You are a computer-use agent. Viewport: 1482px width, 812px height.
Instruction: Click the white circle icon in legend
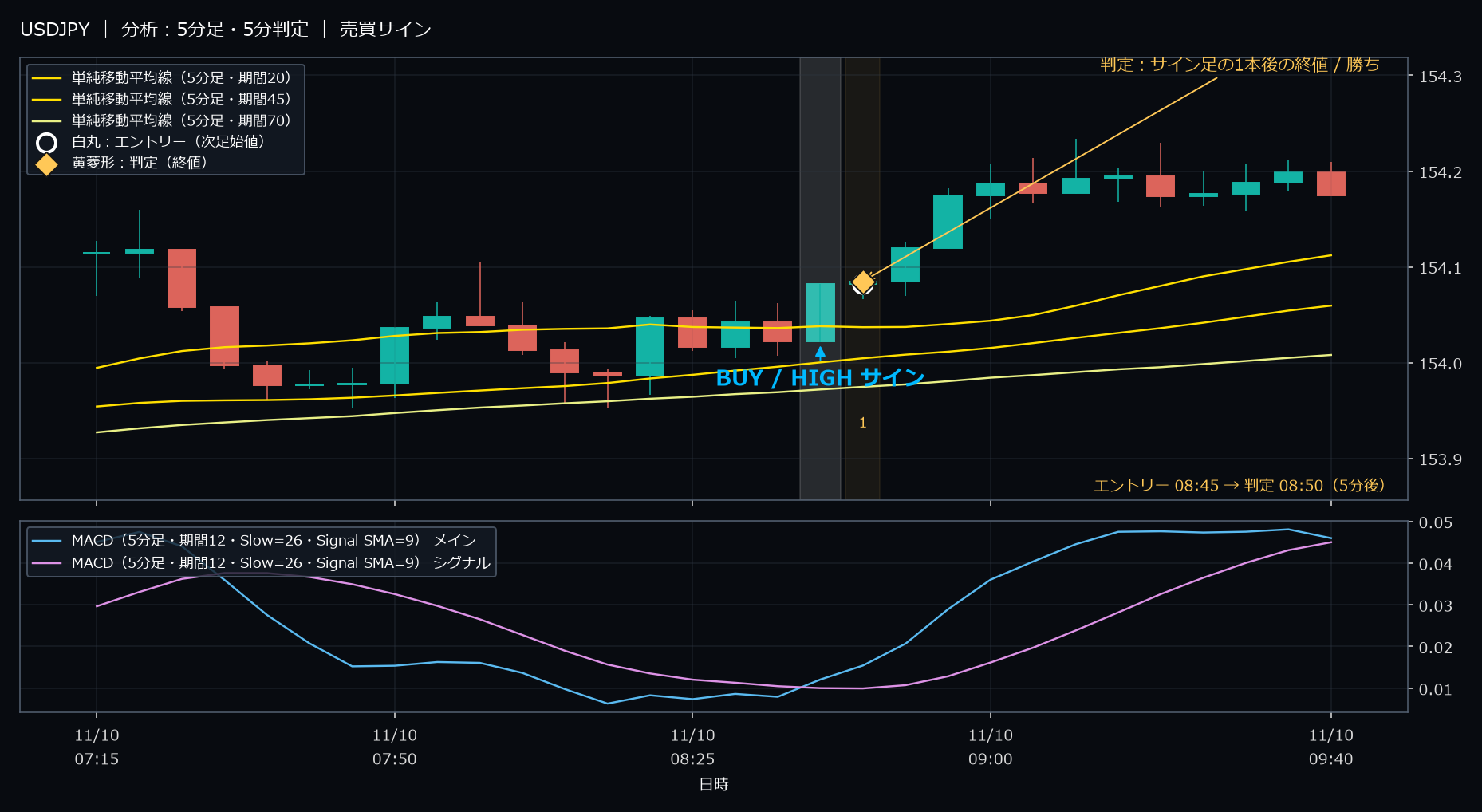pyautogui.click(x=47, y=143)
